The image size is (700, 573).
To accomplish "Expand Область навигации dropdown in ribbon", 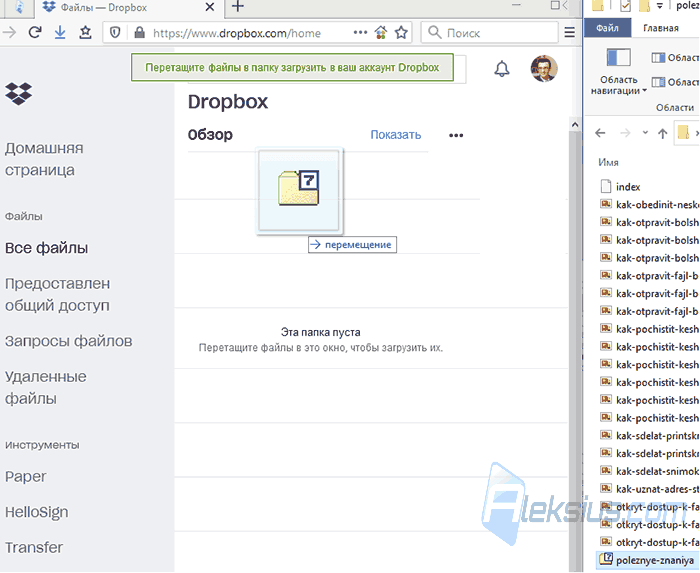I will (x=618, y=85).
